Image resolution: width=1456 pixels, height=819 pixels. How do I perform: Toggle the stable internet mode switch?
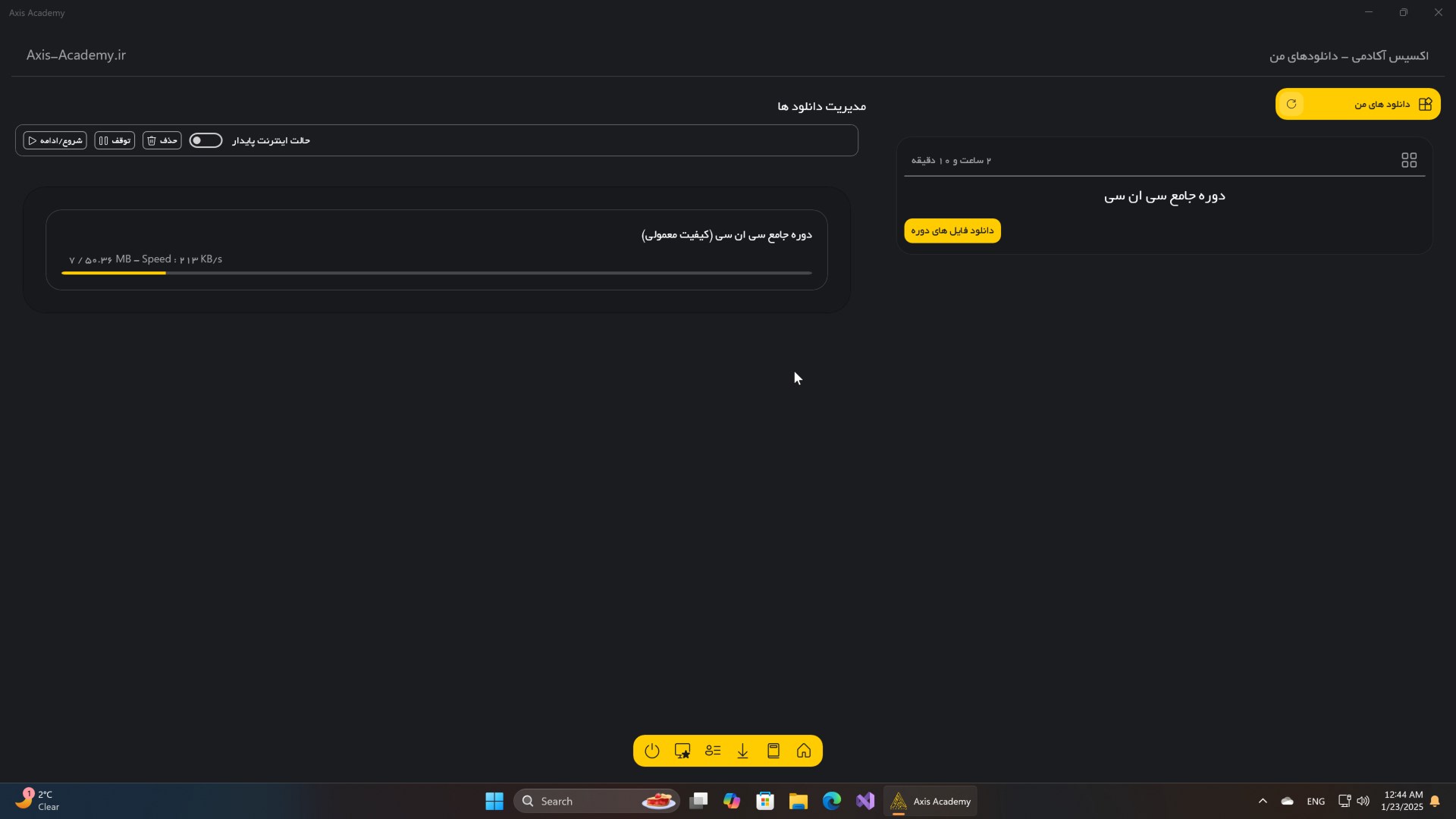206,140
